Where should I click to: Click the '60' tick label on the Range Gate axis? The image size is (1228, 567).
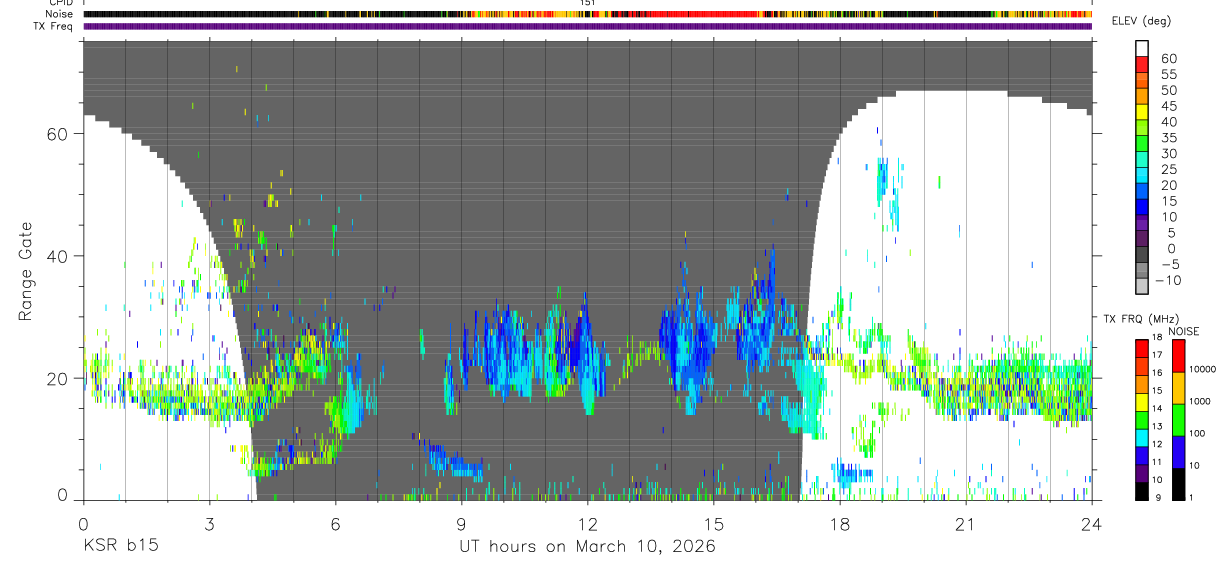coord(57,134)
